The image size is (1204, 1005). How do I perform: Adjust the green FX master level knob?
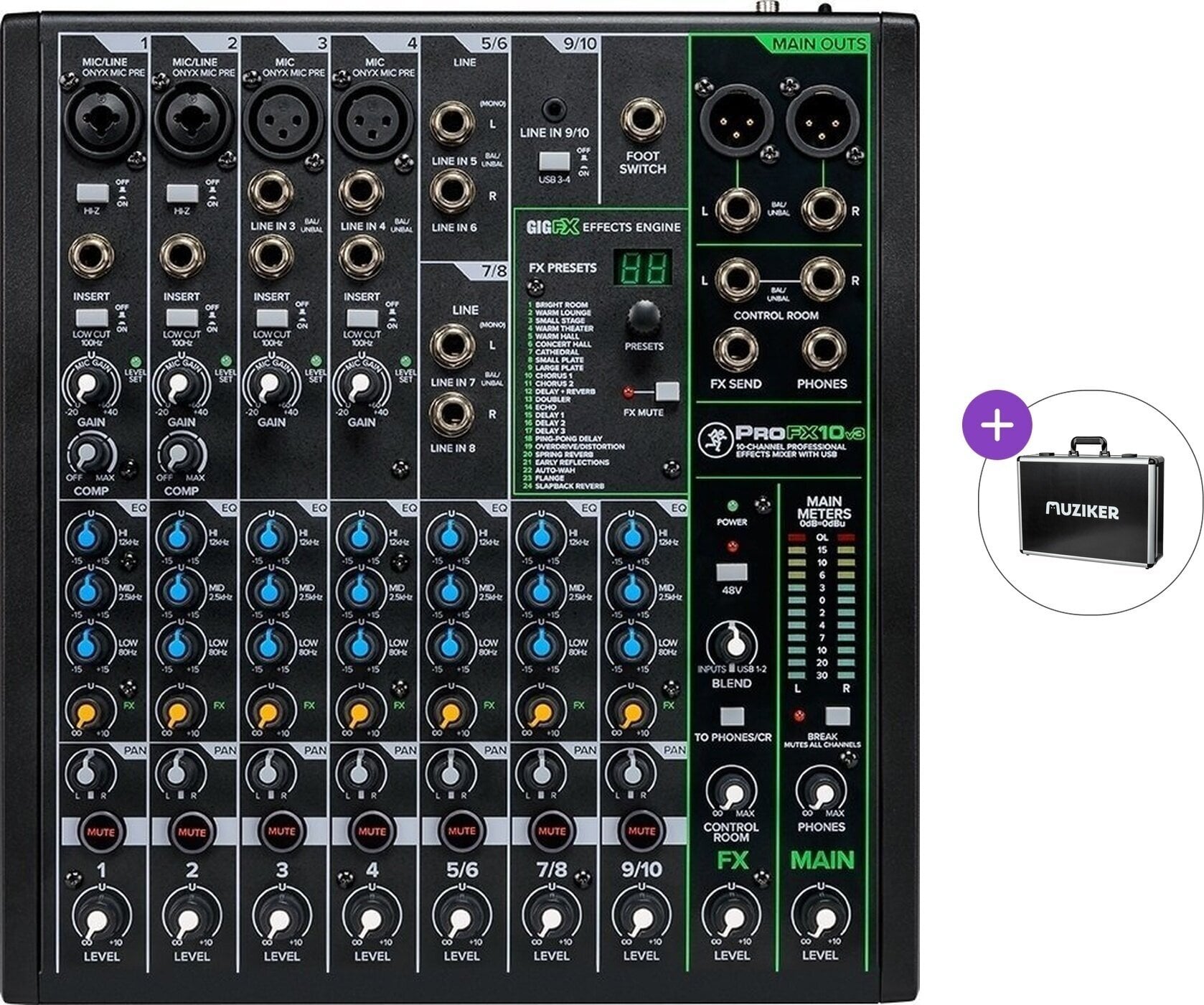click(x=731, y=916)
